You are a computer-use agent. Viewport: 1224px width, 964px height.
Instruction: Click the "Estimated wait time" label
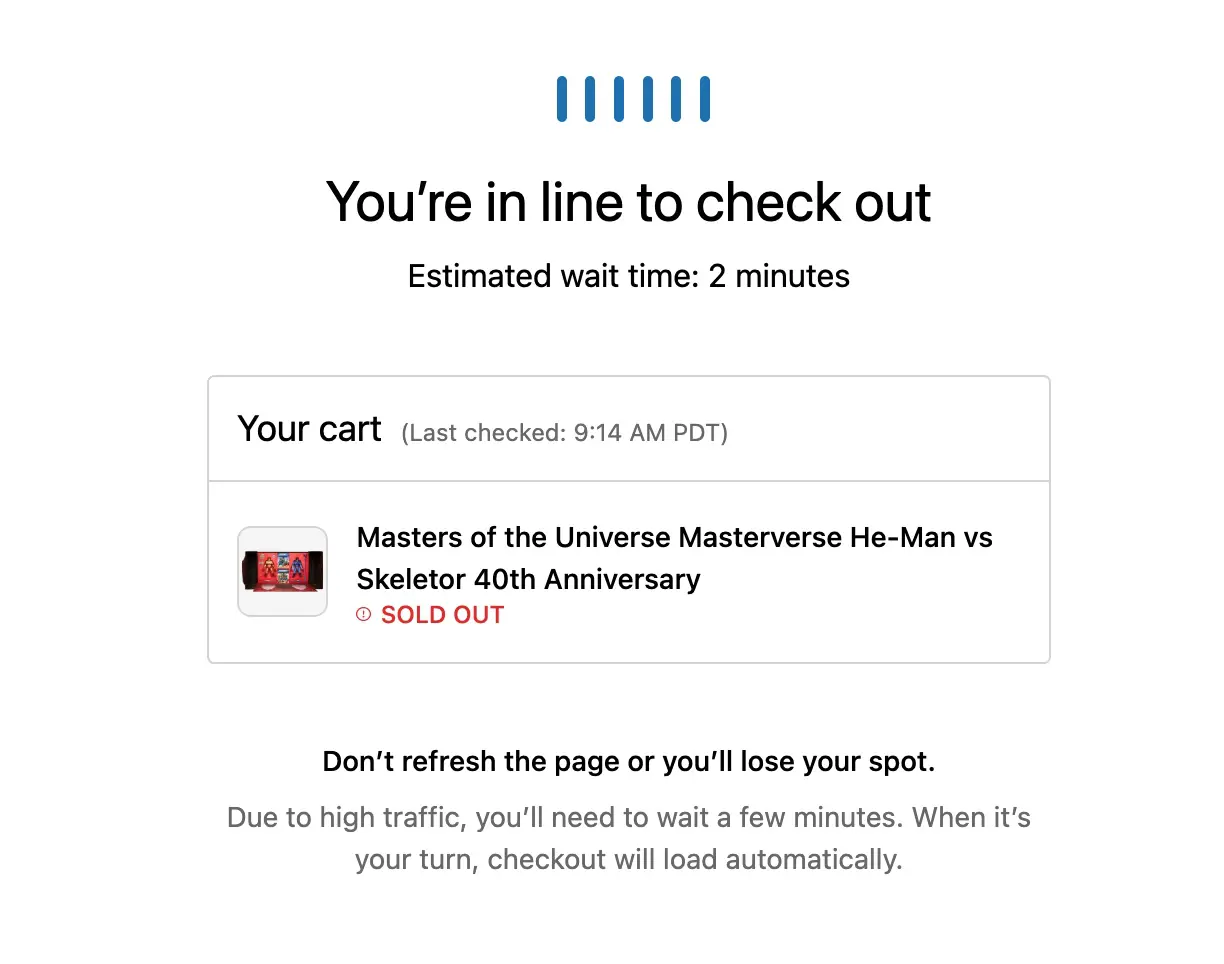click(x=554, y=276)
